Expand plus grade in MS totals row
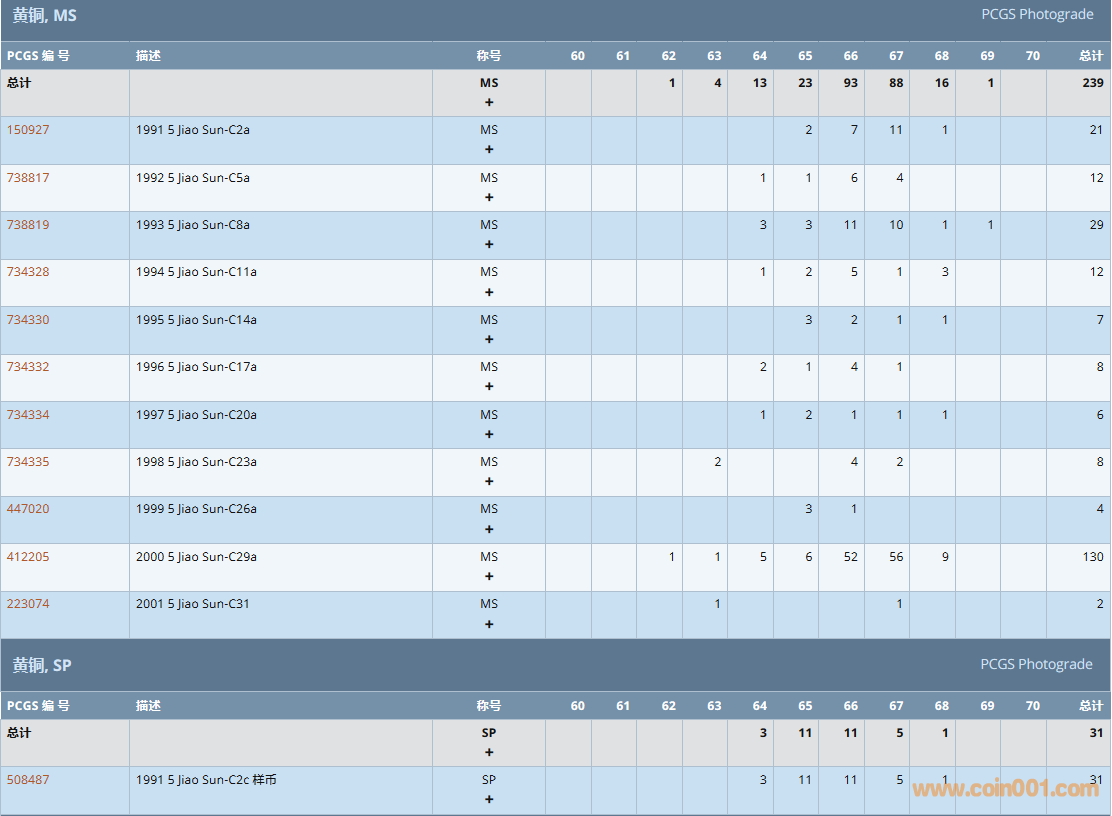 489,103
